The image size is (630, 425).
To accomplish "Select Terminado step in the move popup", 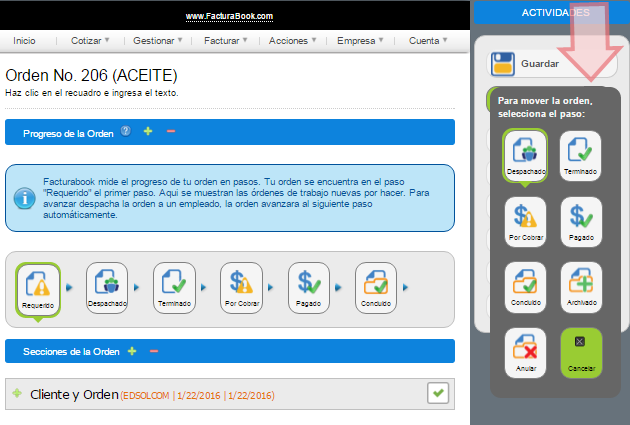I will (581, 156).
